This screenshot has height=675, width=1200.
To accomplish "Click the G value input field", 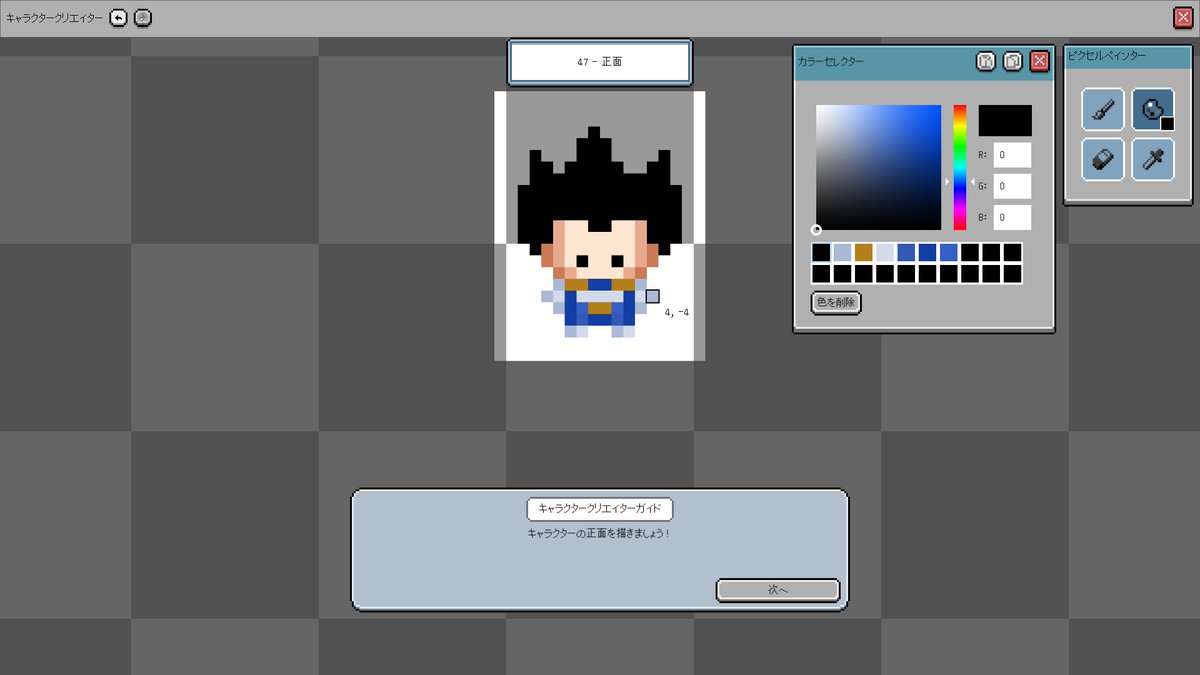I will [1012, 186].
